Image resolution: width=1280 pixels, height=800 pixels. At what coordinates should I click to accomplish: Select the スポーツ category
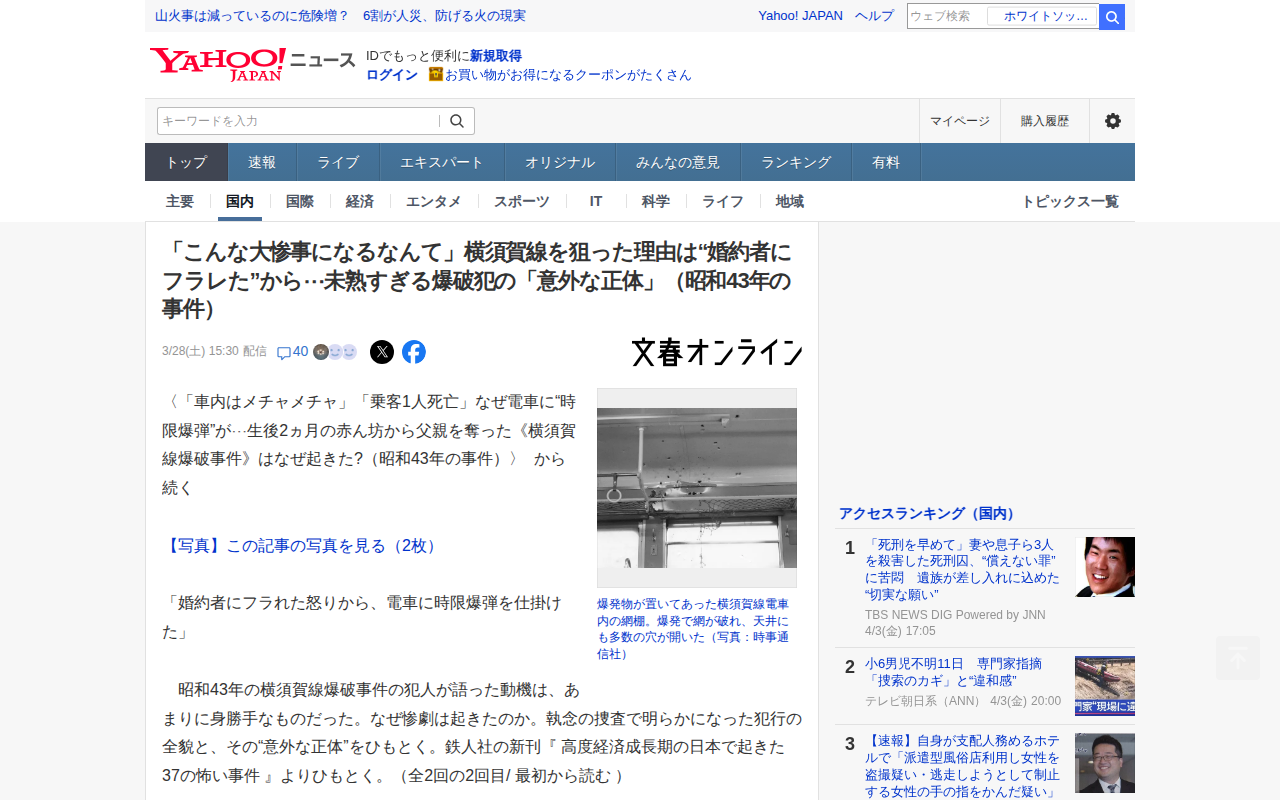(522, 201)
